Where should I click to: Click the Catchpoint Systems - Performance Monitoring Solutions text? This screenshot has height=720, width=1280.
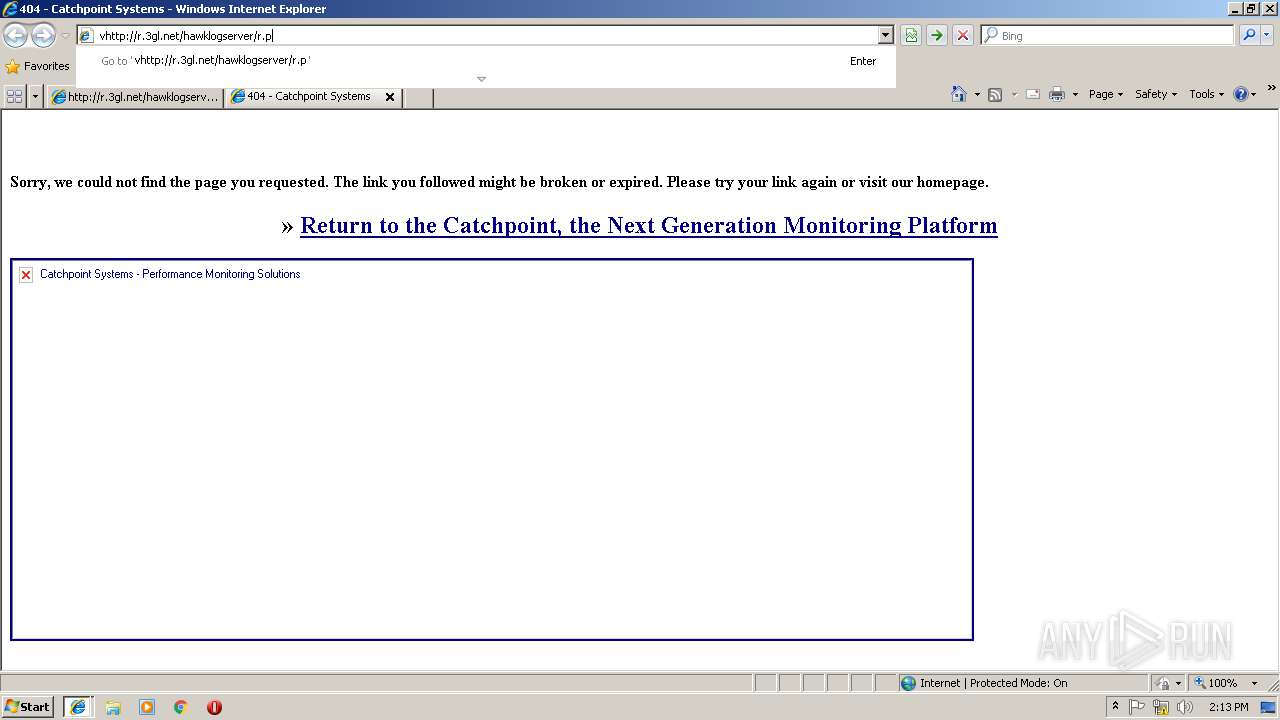click(170, 274)
